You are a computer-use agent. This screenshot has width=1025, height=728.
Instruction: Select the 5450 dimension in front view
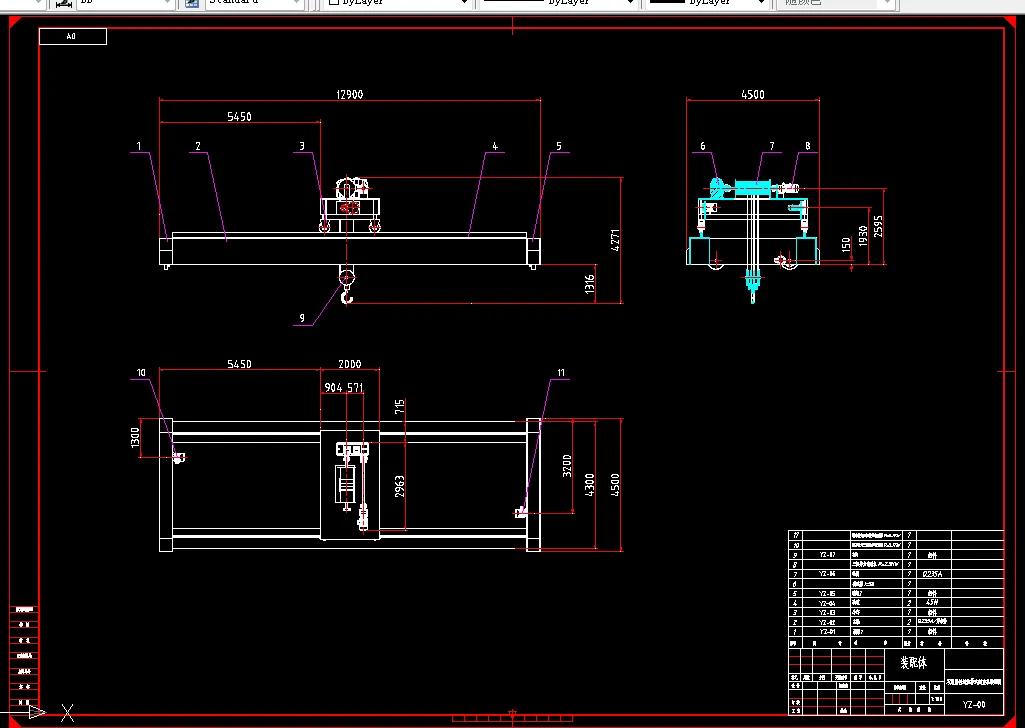pos(239,117)
